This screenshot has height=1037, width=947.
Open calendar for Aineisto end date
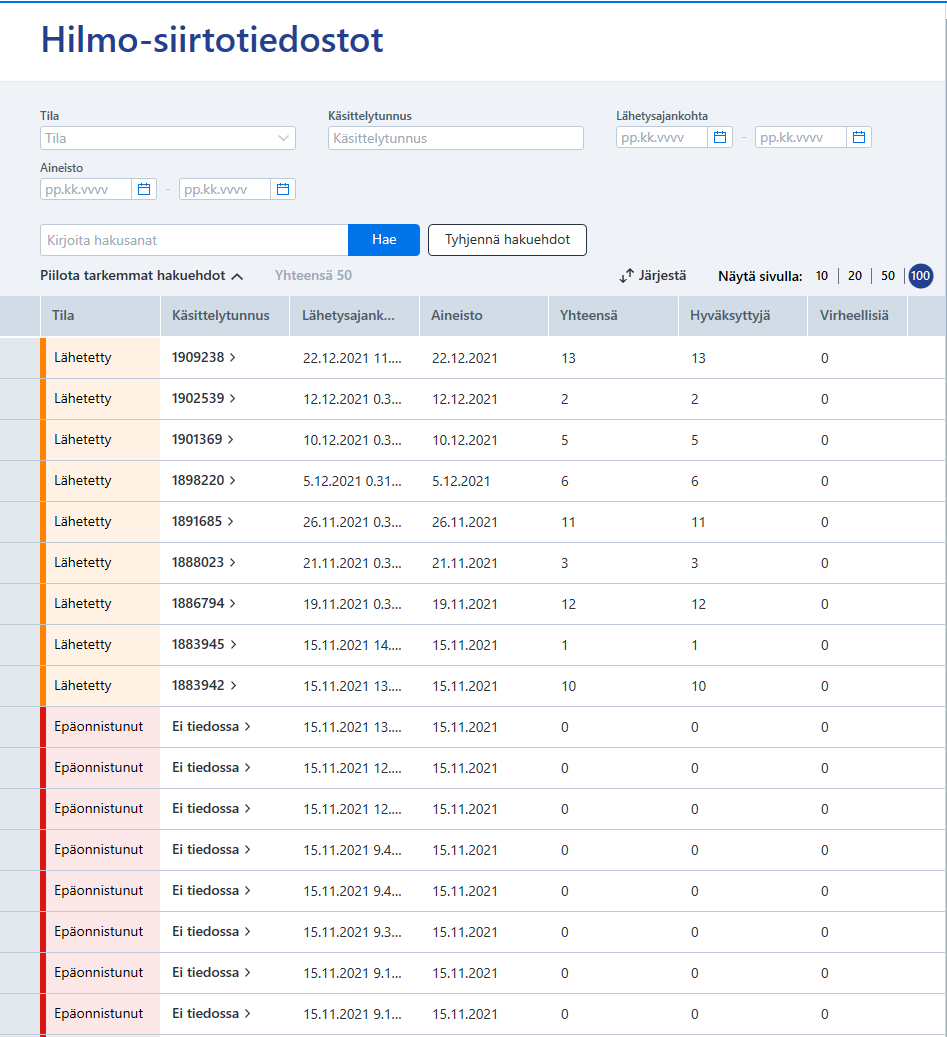pos(283,189)
